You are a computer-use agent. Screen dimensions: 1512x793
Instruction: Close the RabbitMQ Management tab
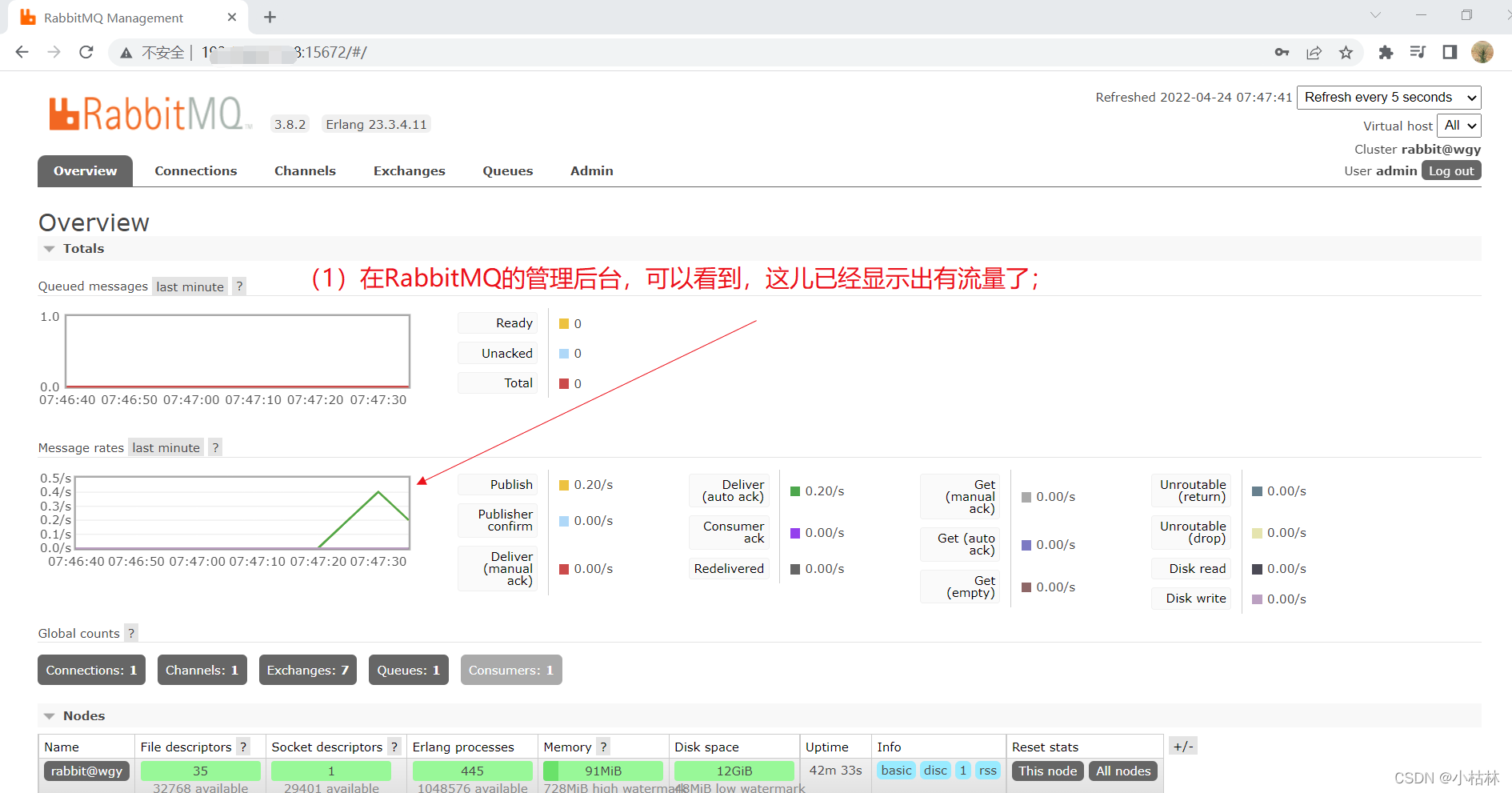tap(232, 17)
